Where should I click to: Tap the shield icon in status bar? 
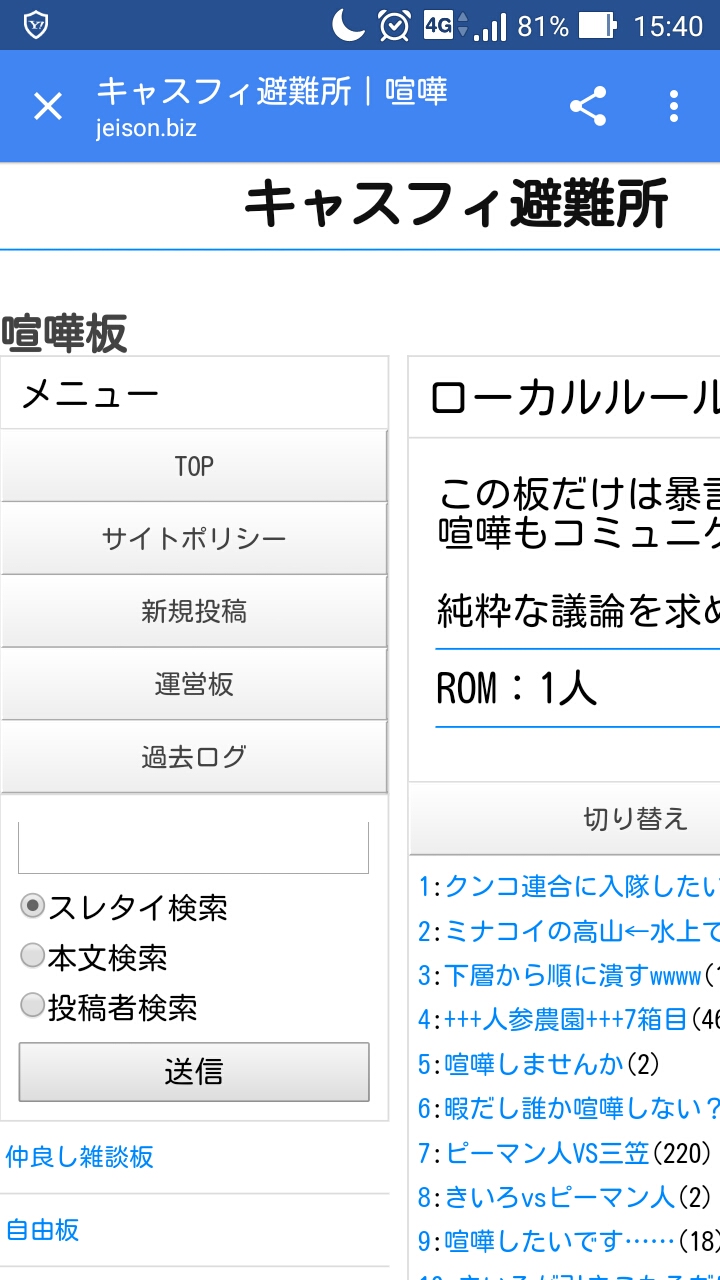[x=36, y=24]
